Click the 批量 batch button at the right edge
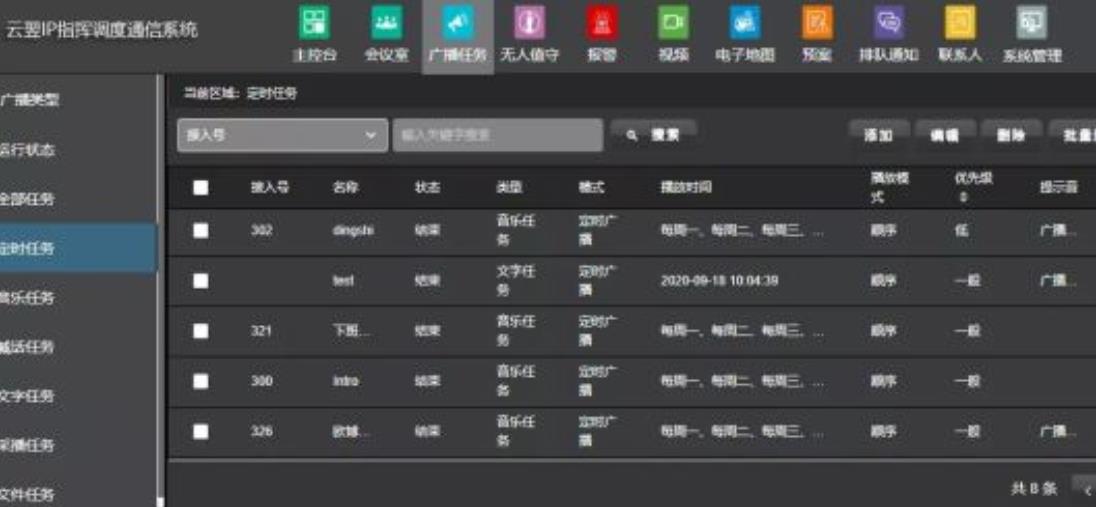Image resolution: width=1096 pixels, height=507 pixels. 1072,135
